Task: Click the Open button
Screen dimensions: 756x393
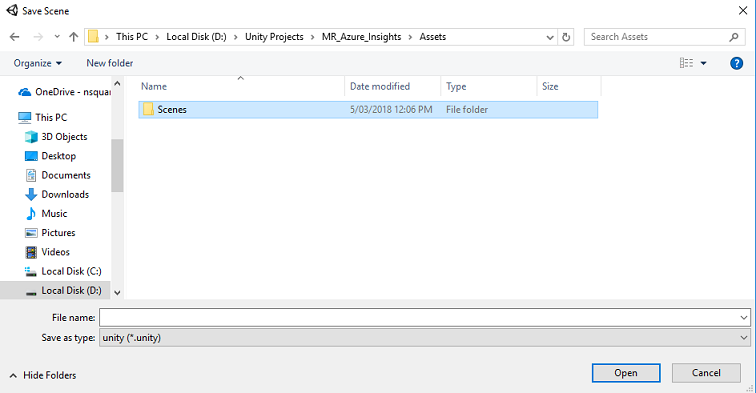Action: tap(626, 373)
